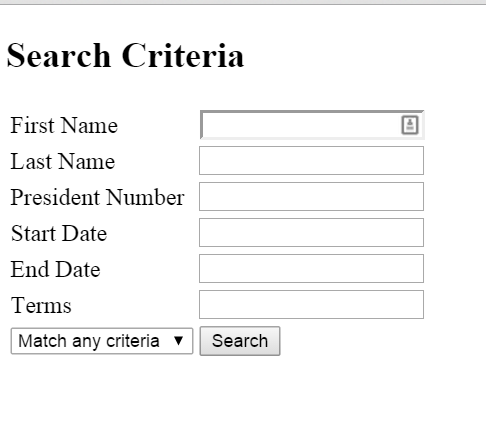Click the gray bar at top of page

(243, 2)
